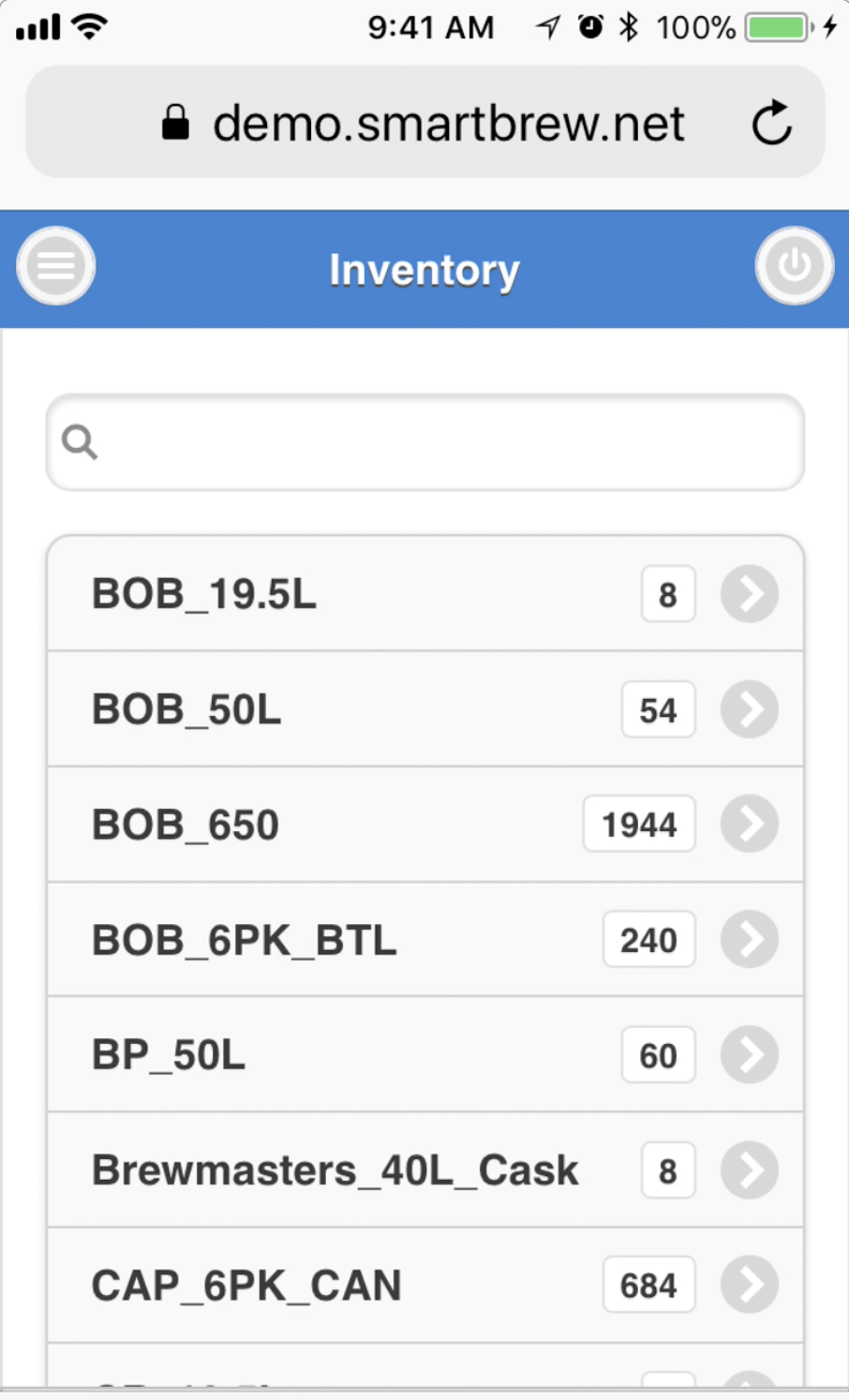The image size is (849, 1400).
Task: Click the 1944 count badge
Action: point(639,825)
